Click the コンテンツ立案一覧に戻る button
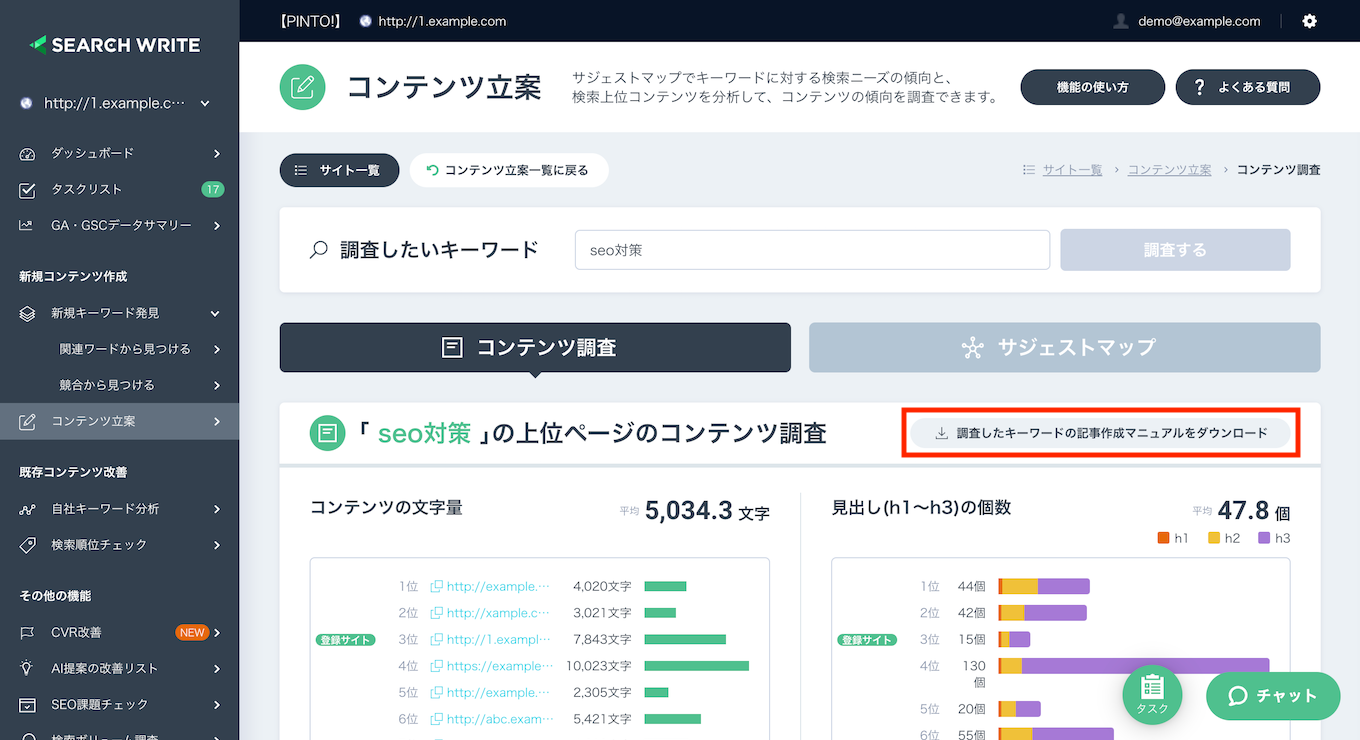1360x740 pixels. click(508, 170)
